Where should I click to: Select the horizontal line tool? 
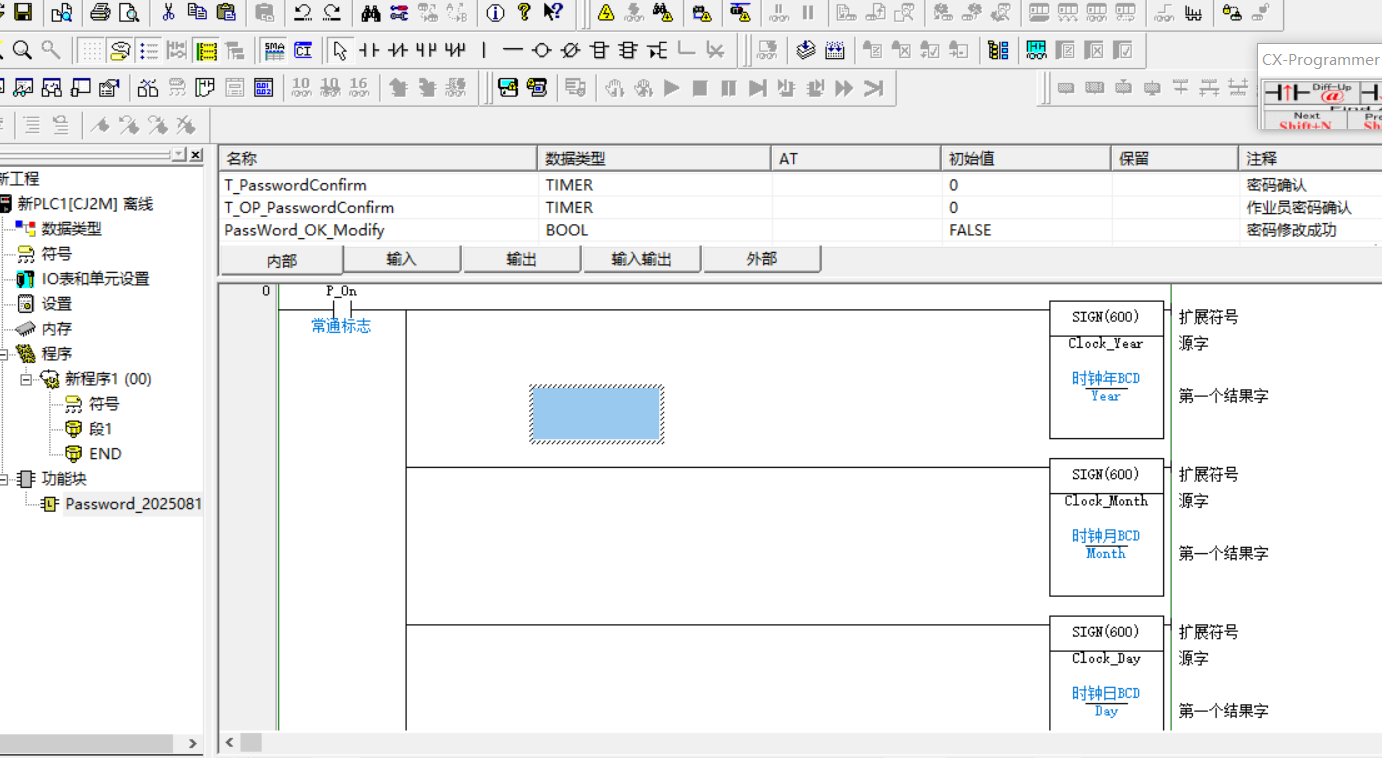point(513,50)
